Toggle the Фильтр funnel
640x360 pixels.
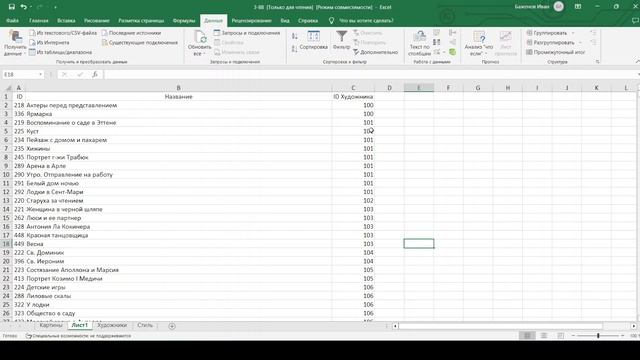point(341,40)
